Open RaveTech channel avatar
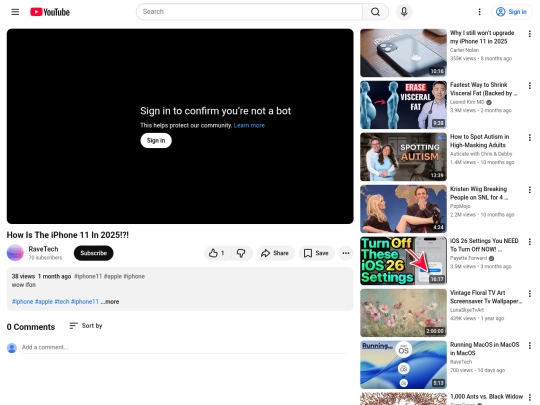This screenshot has height=405, width=540. (15, 253)
